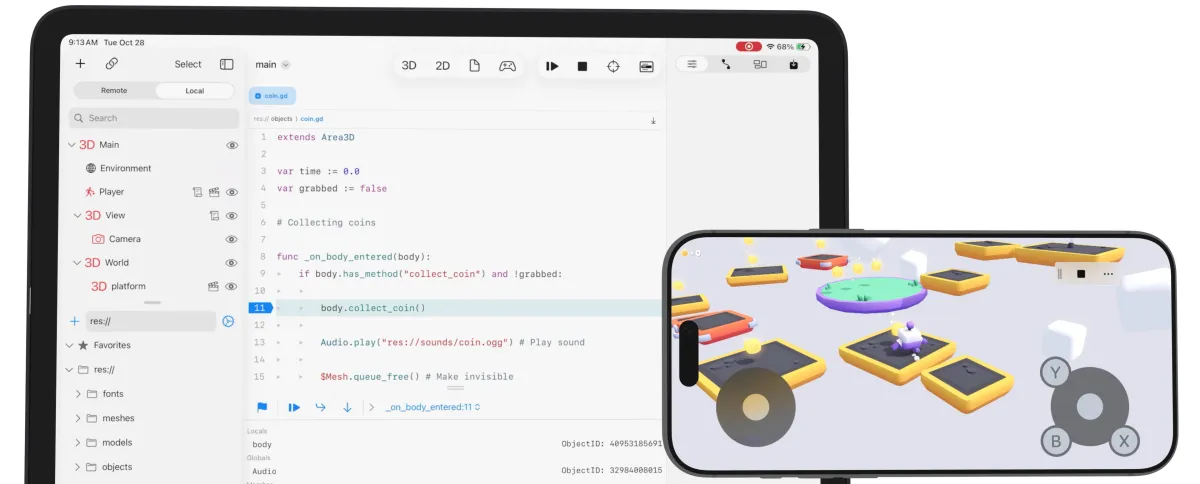Expand the meshes folder
This screenshot has width=1200, height=484.
pyautogui.click(x=78, y=418)
